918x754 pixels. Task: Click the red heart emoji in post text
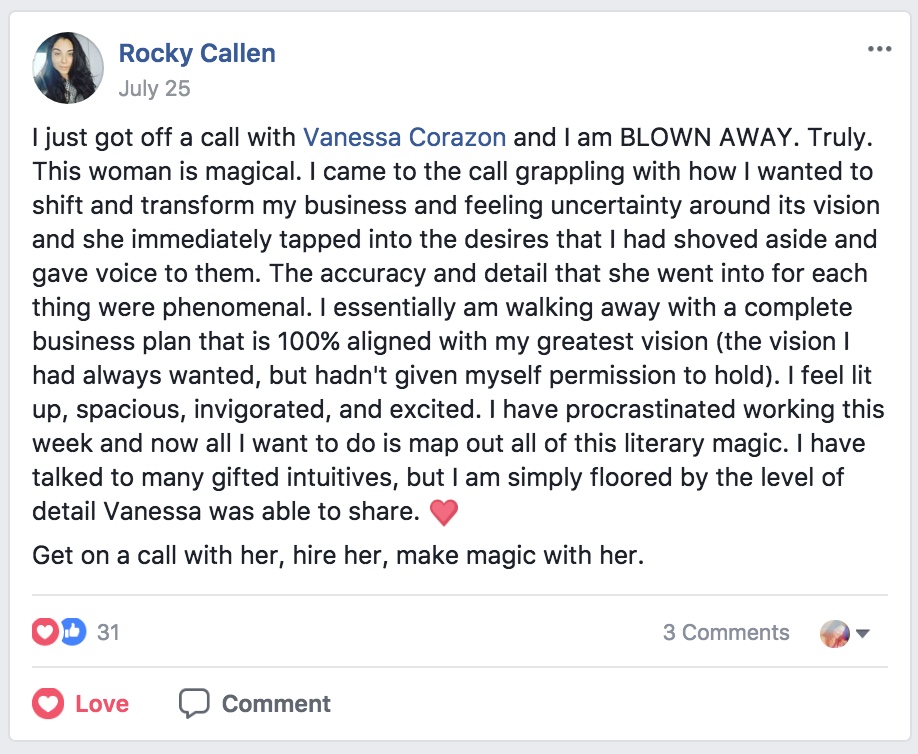point(444,512)
